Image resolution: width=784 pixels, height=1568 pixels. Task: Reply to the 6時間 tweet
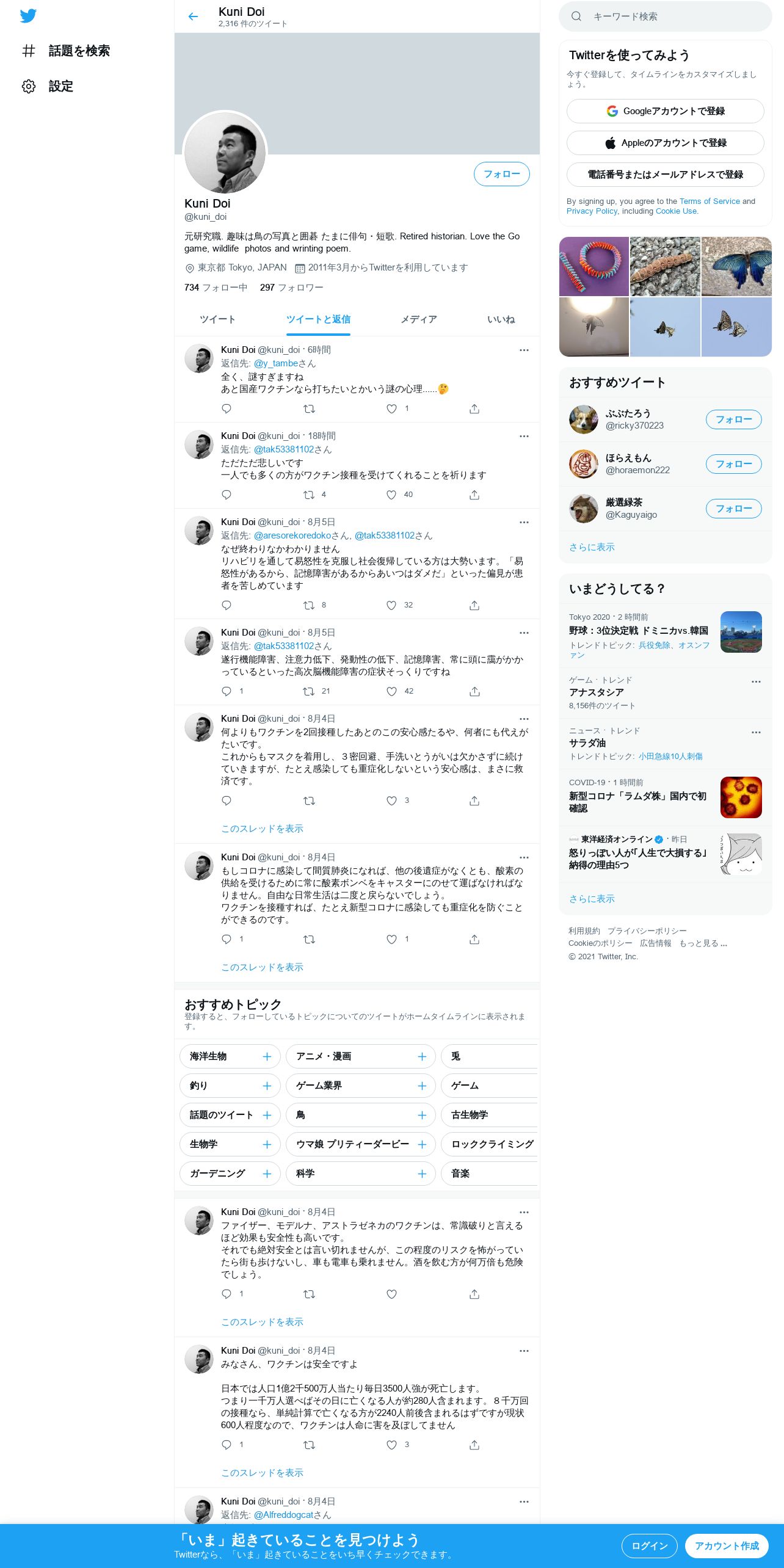pyautogui.click(x=227, y=408)
